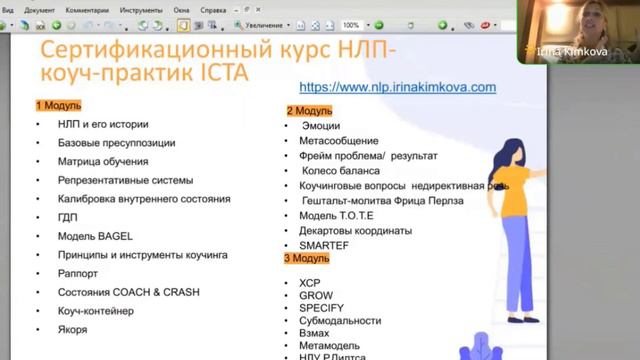Viewport: 640px width, 360px height.
Task: Click the OCR toolbar icon
Action: click(40, 26)
